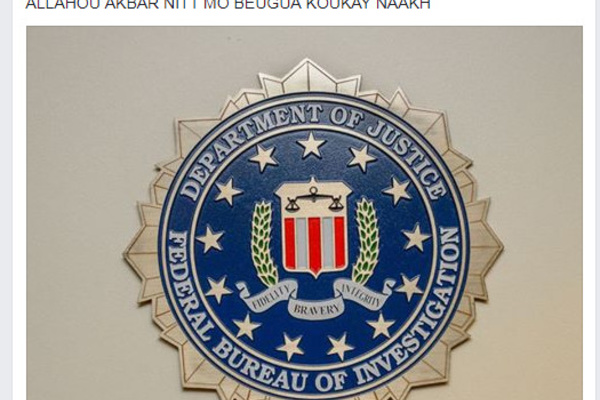
Task: Click the red and white striped shield
Action: click(314, 244)
